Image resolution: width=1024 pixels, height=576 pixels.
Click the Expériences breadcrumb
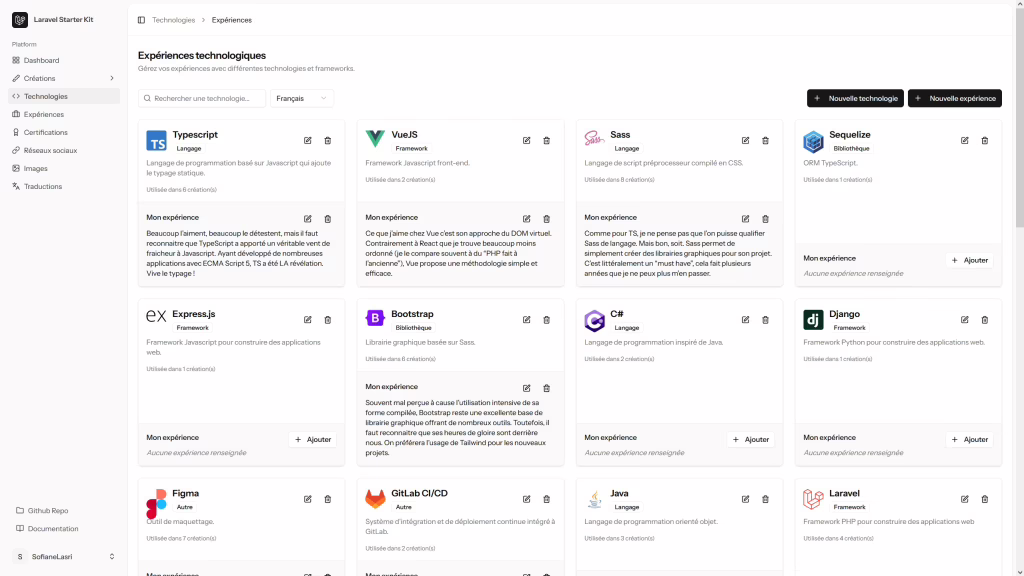pos(232,20)
